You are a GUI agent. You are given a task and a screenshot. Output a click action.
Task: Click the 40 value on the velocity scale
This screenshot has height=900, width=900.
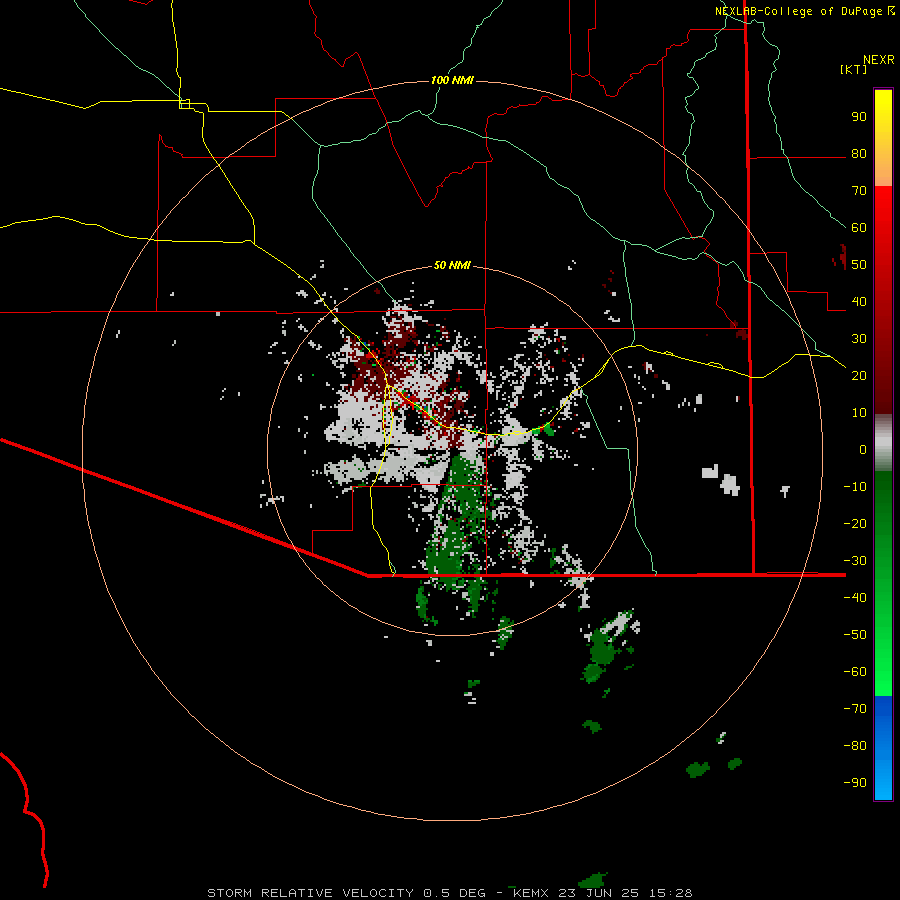coord(859,302)
